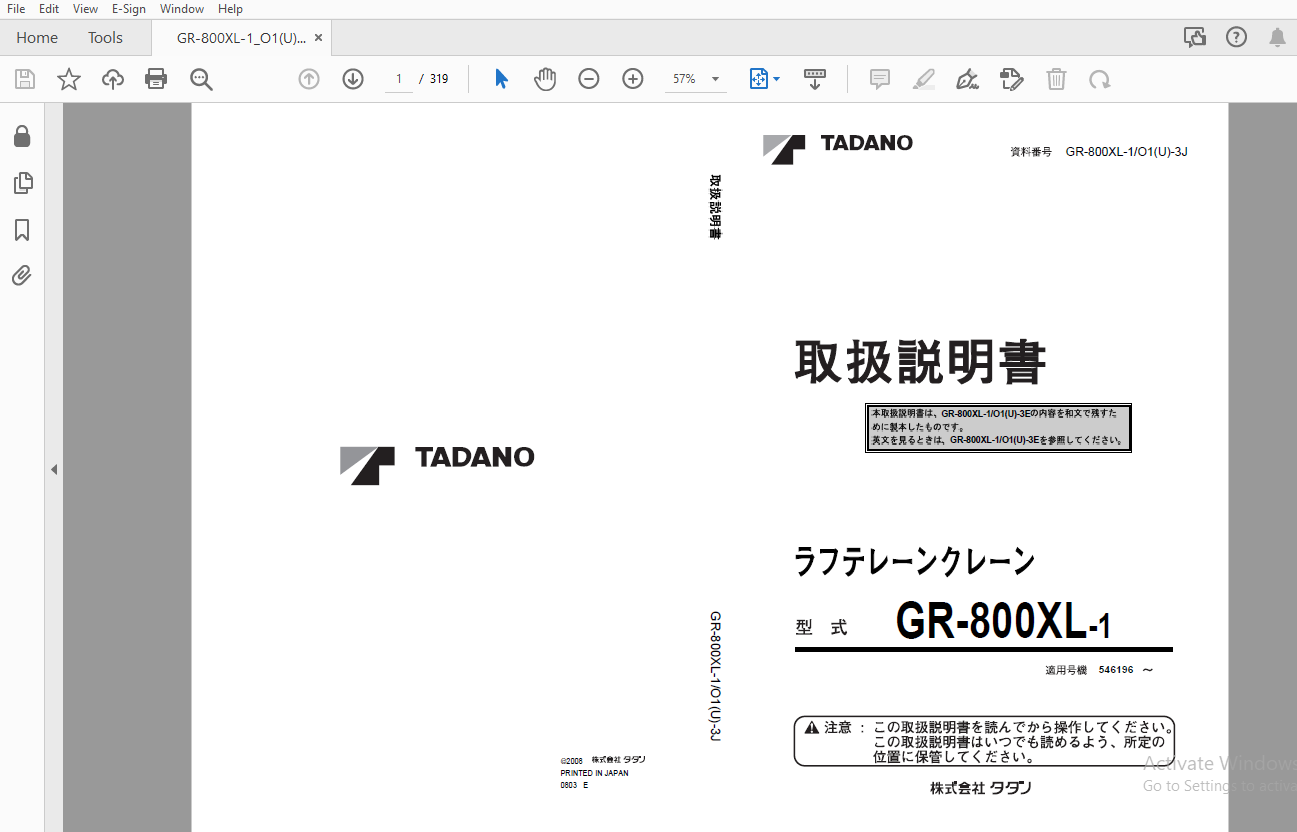Open the help question mark icon
1297x832 pixels.
coord(1237,37)
